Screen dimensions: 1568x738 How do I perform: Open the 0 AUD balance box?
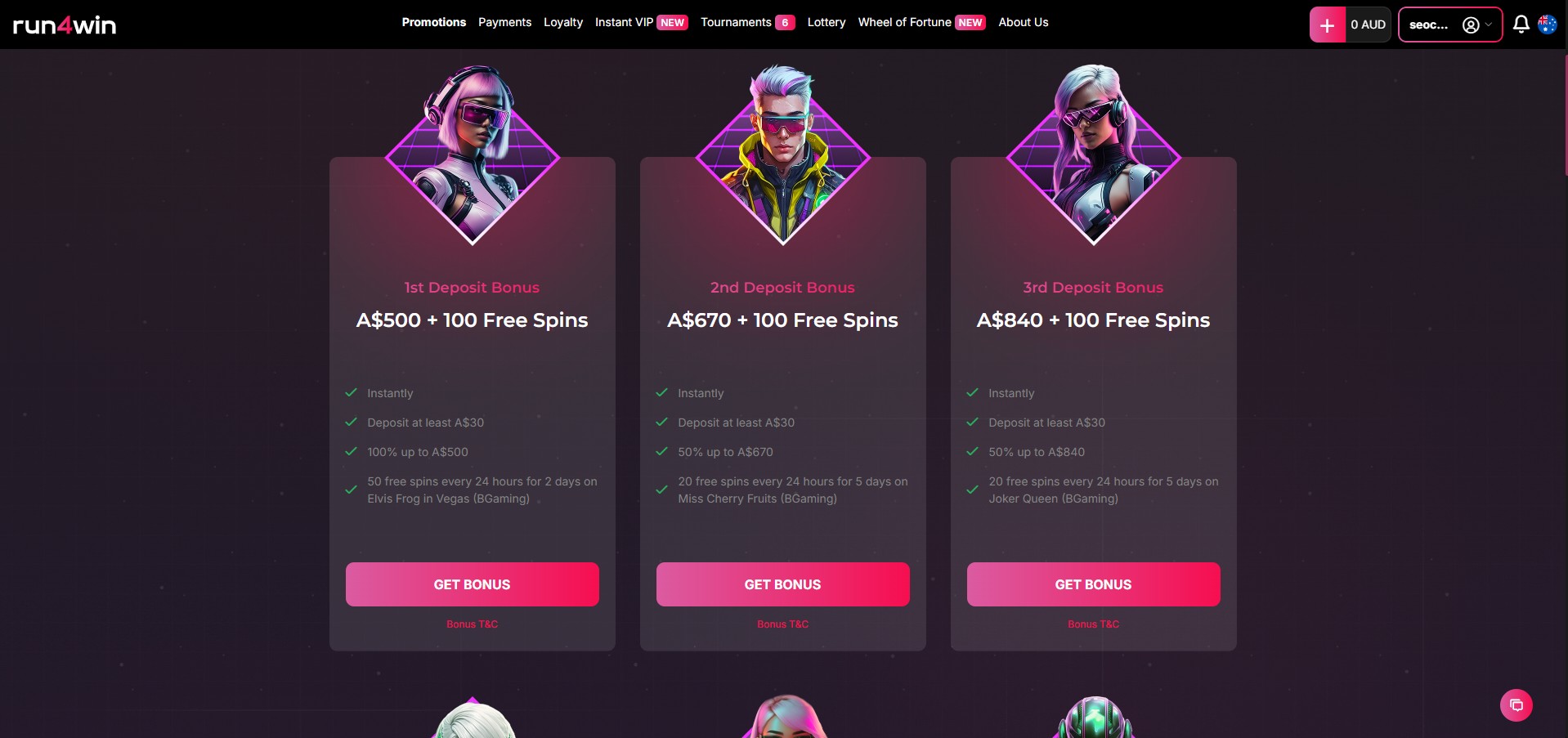[x=1369, y=25]
